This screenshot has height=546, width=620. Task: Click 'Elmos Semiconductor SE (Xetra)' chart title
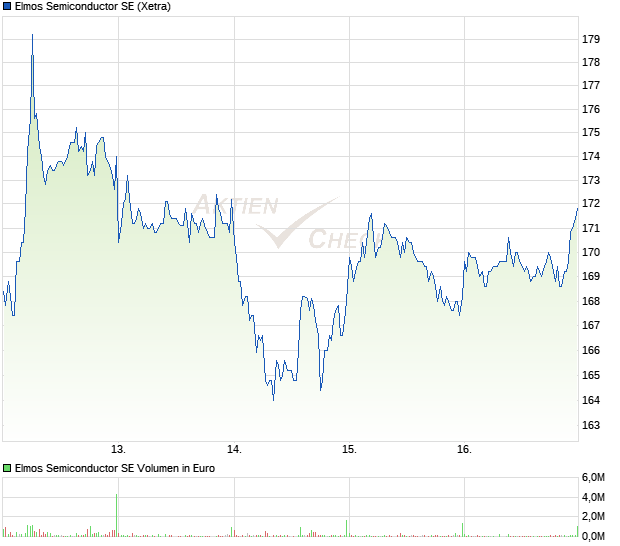tap(93, 6)
